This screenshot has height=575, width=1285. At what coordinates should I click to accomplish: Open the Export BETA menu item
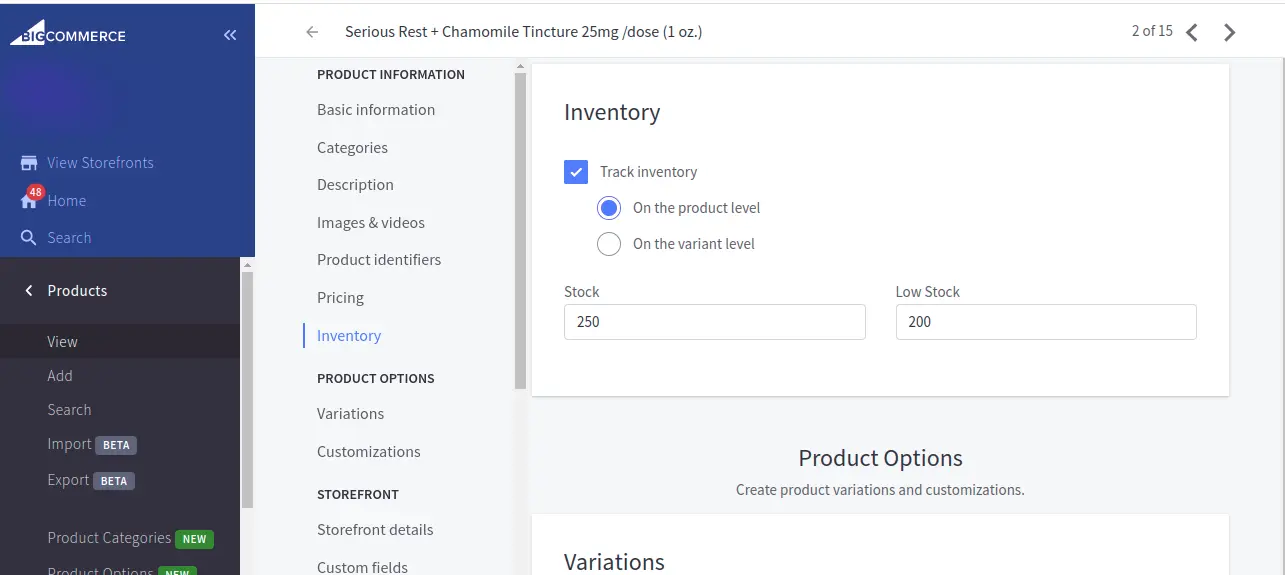click(x=68, y=480)
